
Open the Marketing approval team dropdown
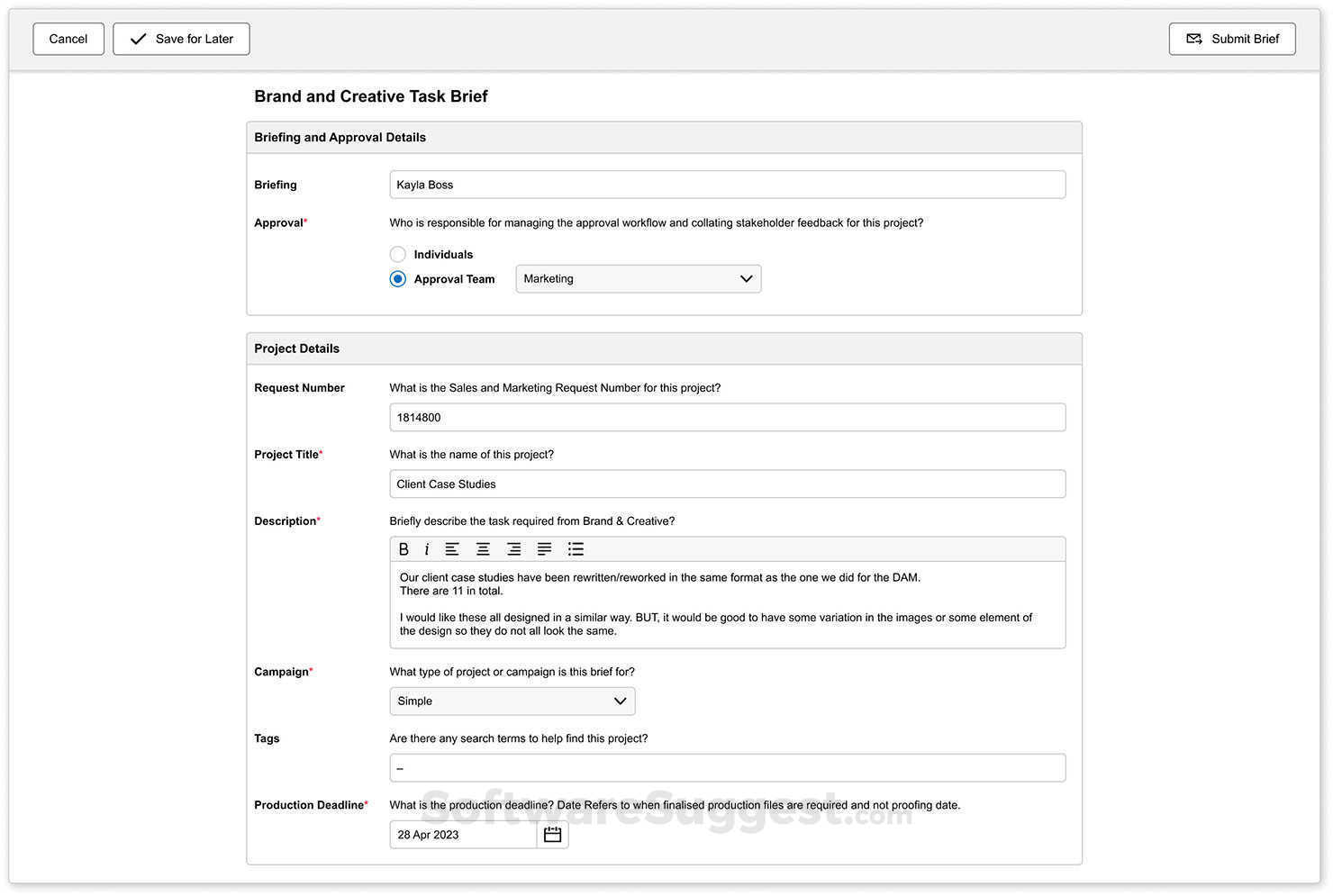638,279
